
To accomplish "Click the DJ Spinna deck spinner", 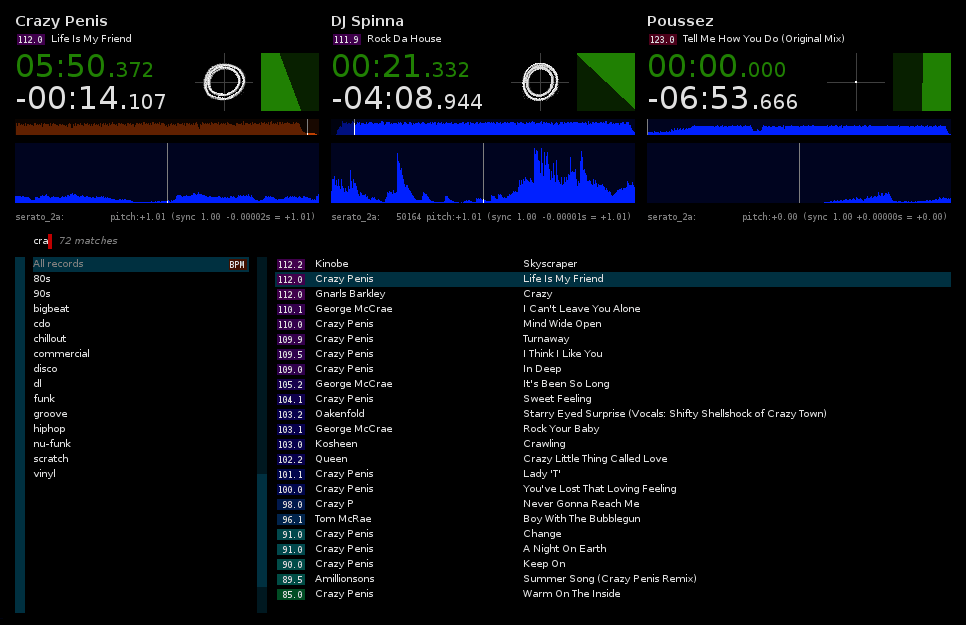I will coord(540,82).
